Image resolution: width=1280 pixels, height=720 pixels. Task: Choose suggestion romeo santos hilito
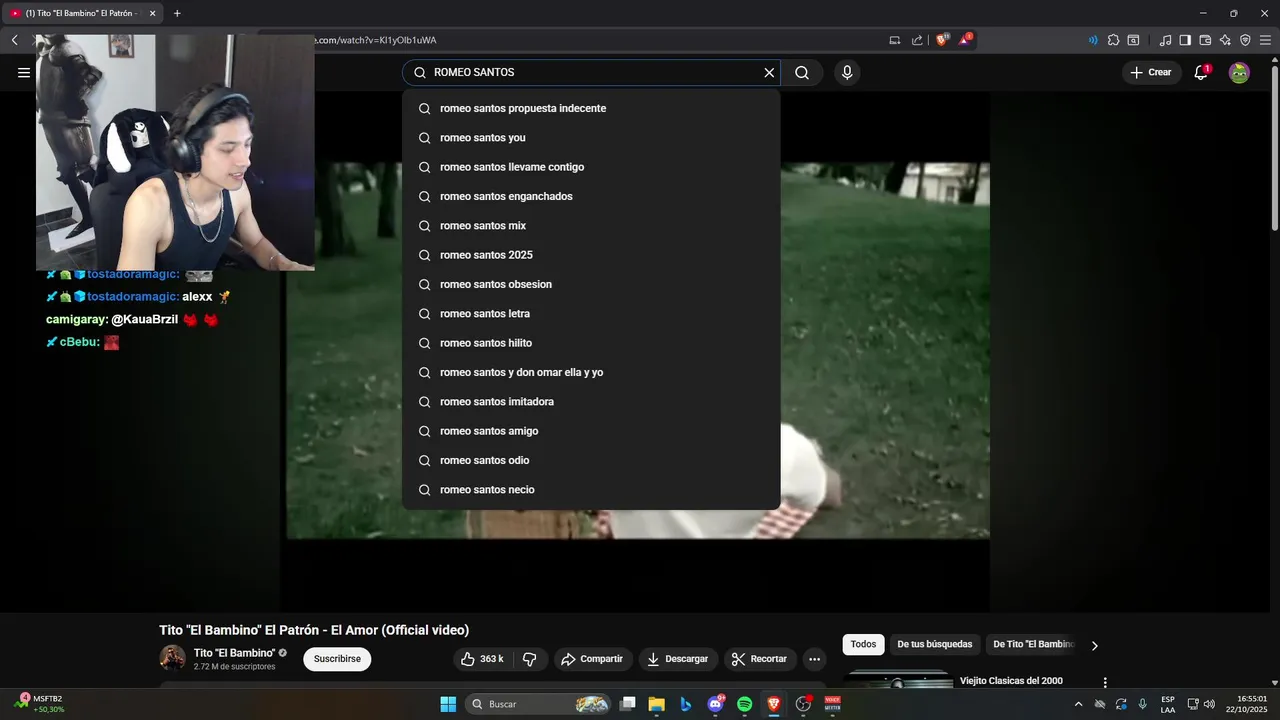(591, 343)
